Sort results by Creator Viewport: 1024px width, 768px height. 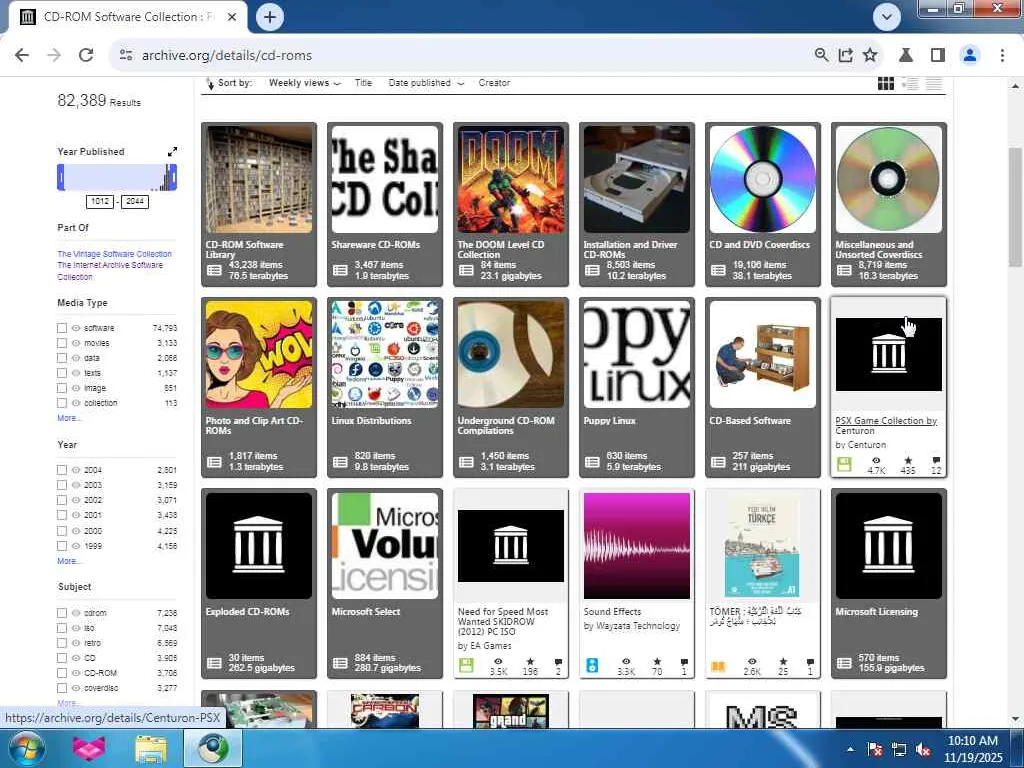[x=494, y=83]
